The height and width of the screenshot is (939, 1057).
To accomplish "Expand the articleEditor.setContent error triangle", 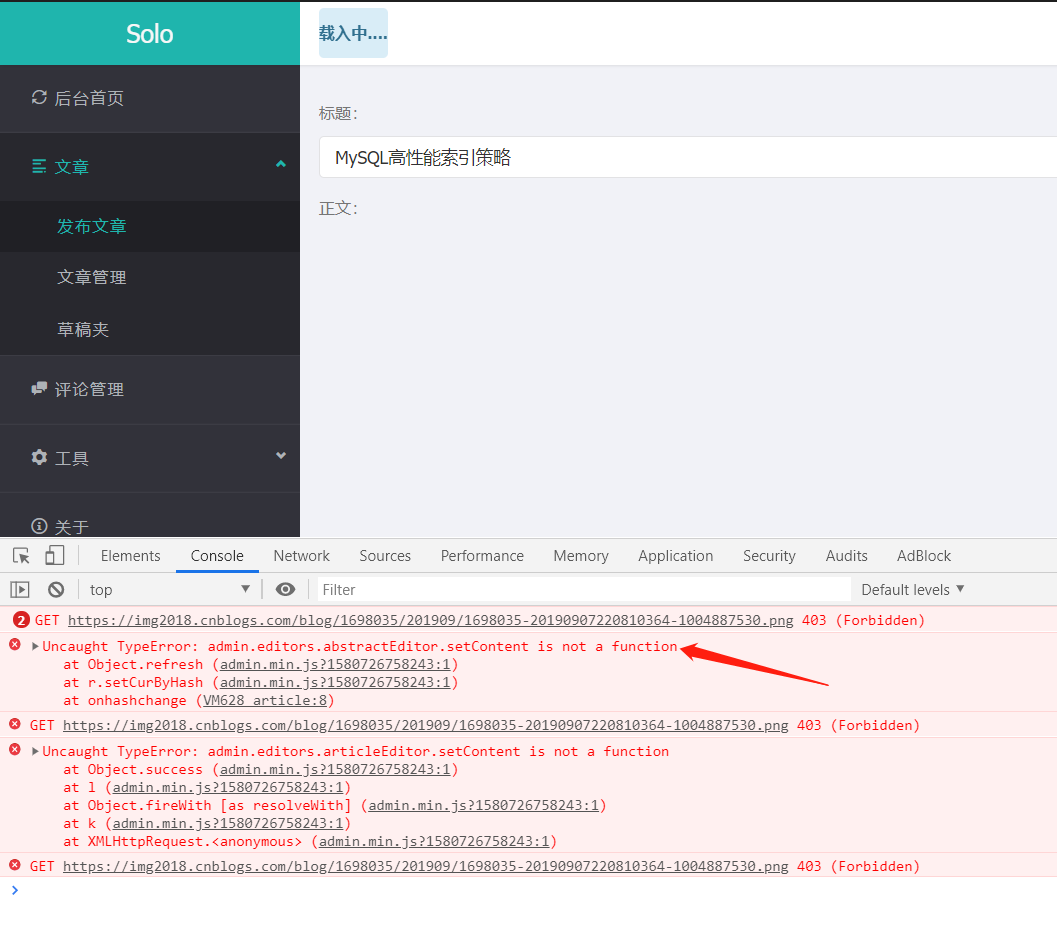I will 35,751.
